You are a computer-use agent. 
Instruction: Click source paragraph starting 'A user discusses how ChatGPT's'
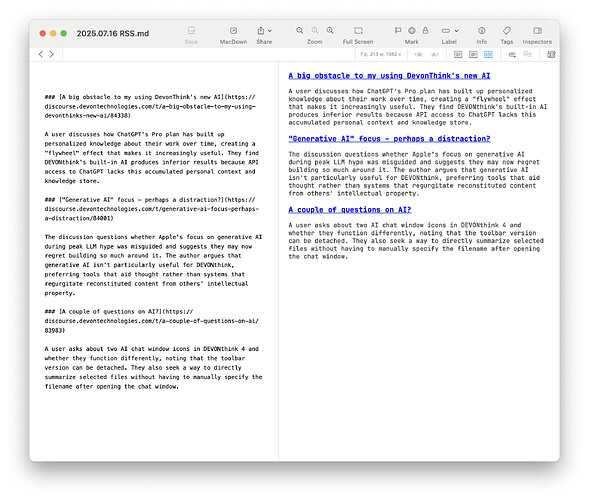pyautogui.click(x=152, y=157)
